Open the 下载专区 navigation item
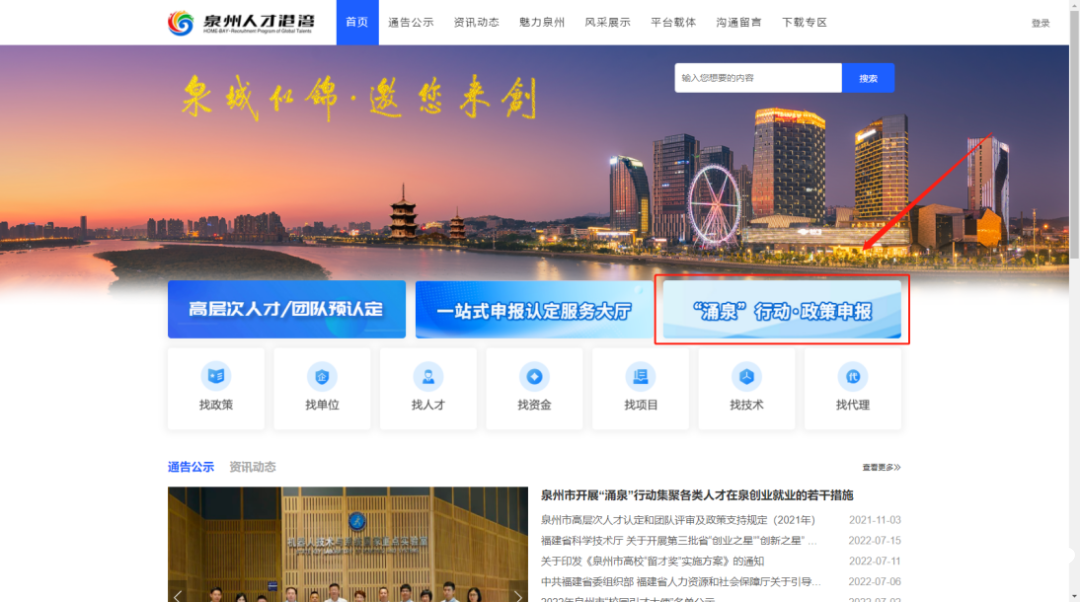The image size is (1080, 602). 804,22
